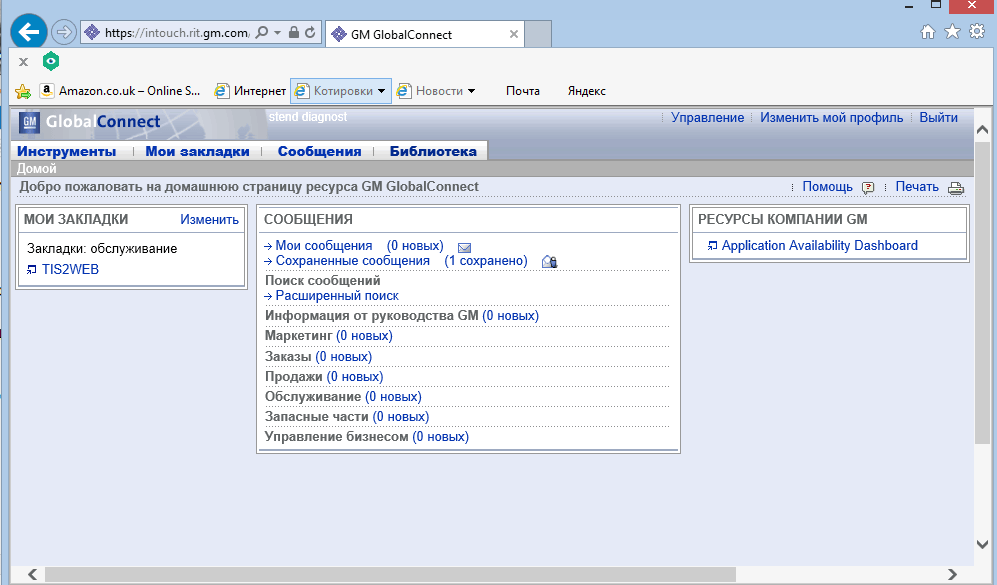Open the Котировки web slice
The image size is (997, 585).
tap(334, 91)
